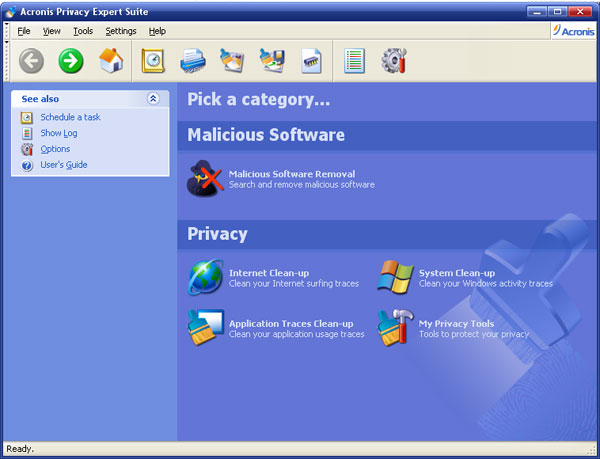
Task: Go to Home via house icon
Action: (x=111, y=60)
